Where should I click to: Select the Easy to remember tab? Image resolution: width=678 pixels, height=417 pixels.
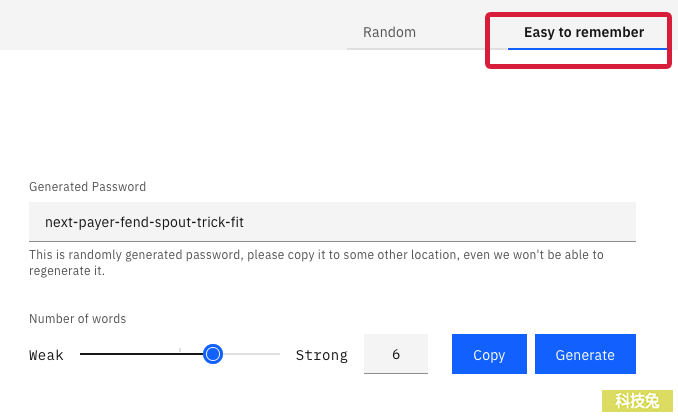[584, 32]
